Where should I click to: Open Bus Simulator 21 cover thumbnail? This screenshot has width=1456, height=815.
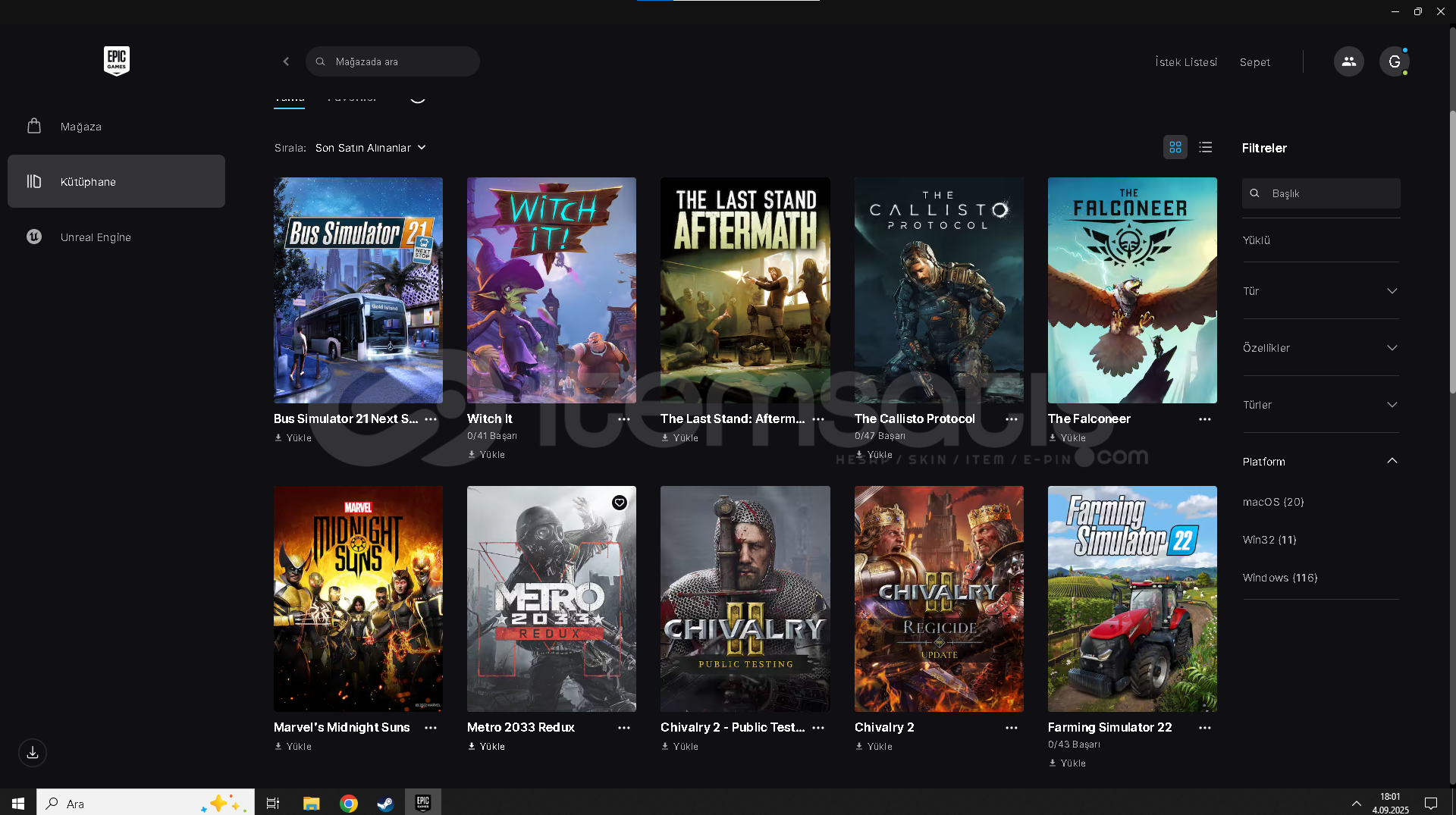click(x=358, y=290)
